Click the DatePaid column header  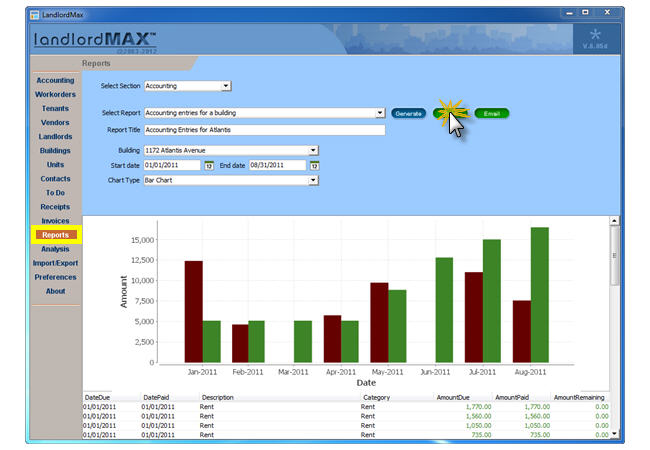[156, 397]
